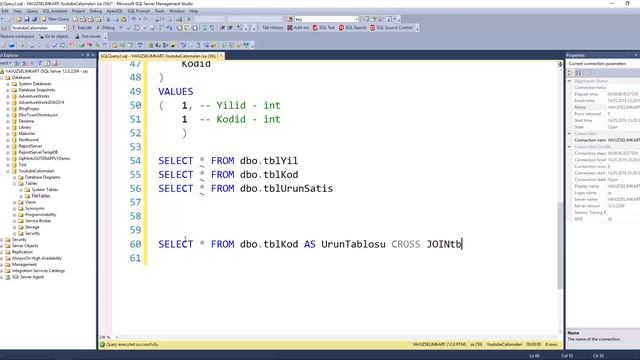Select the SQLQuery2.sql document tab

point(159,56)
